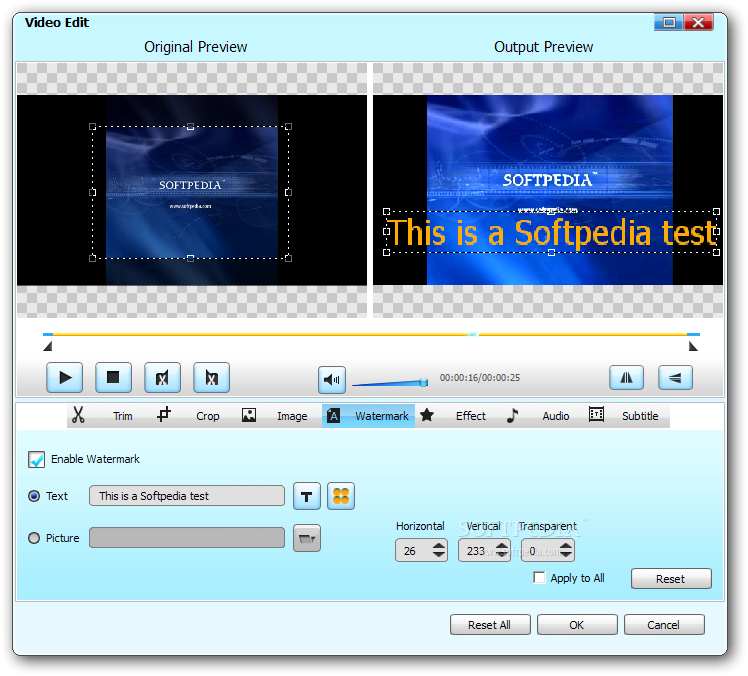Click the crop box top-center handle in Original Preview
The height and width of the screenshot is (676, 748).
tap(190, 126)
